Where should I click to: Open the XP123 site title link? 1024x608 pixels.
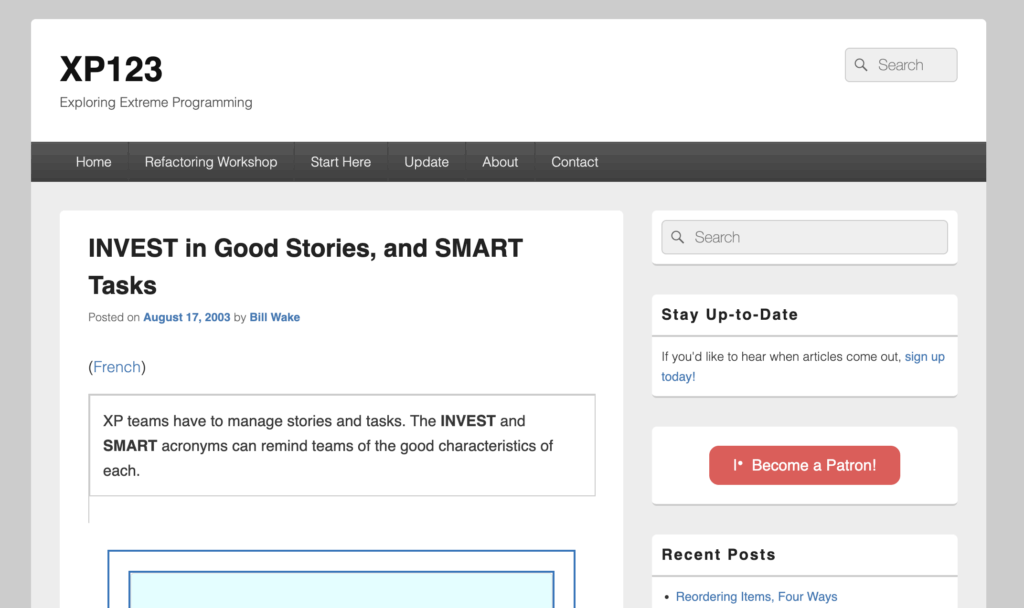click(x=111, y=69)
